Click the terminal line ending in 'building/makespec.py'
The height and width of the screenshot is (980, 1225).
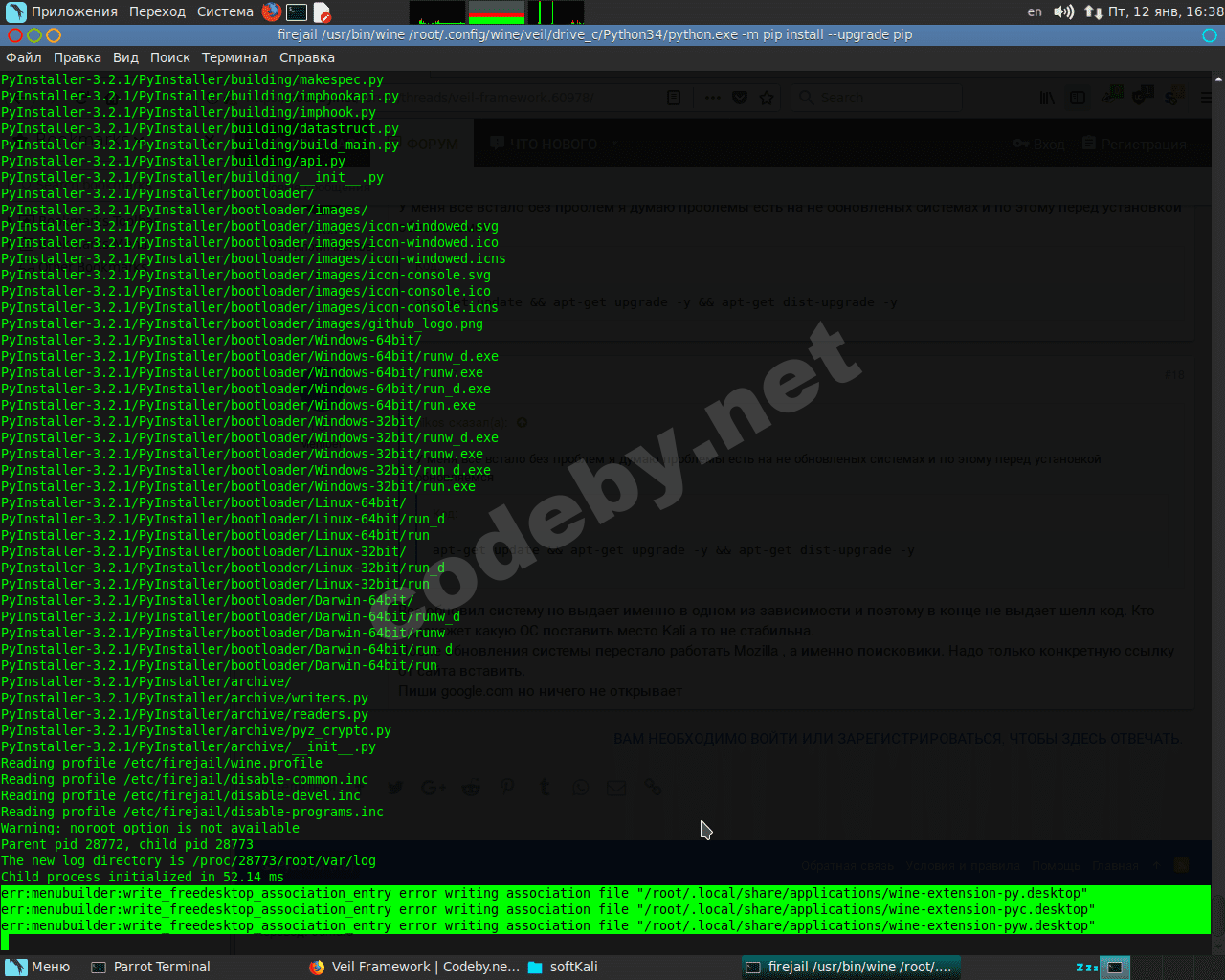coord(192,80)
